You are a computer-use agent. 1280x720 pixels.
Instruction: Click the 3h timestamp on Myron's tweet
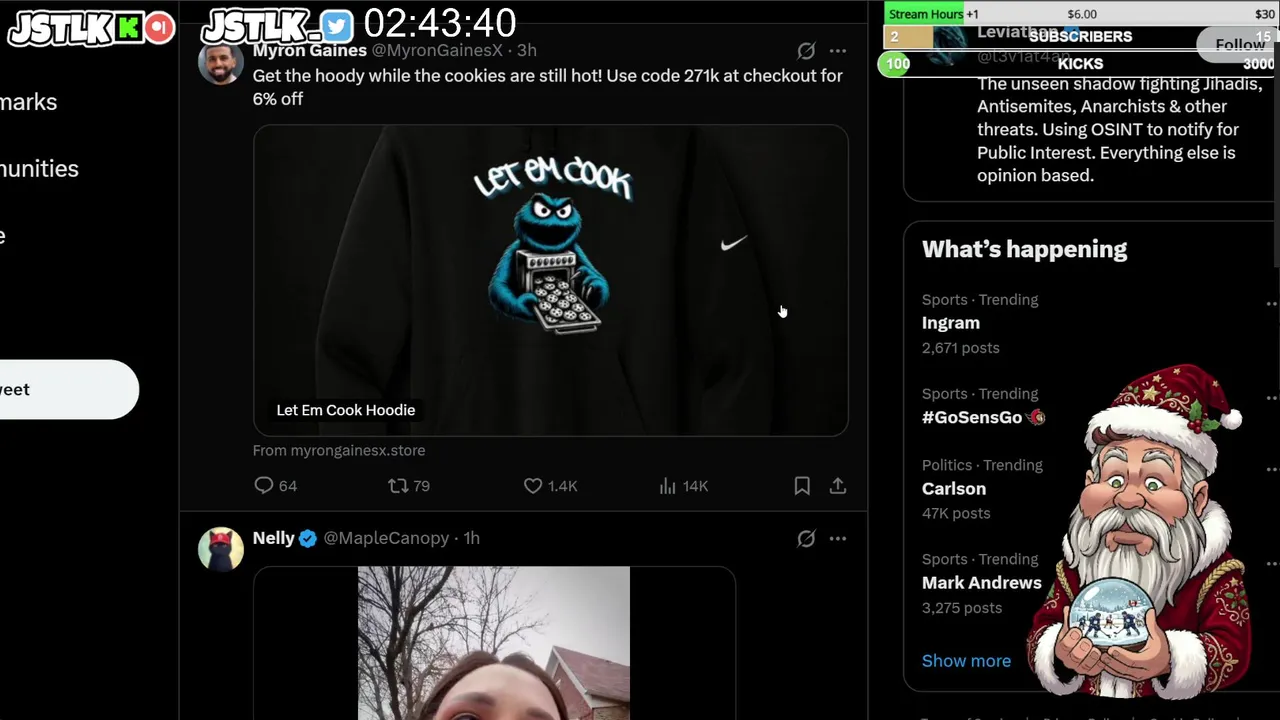[x=526, y=50]
